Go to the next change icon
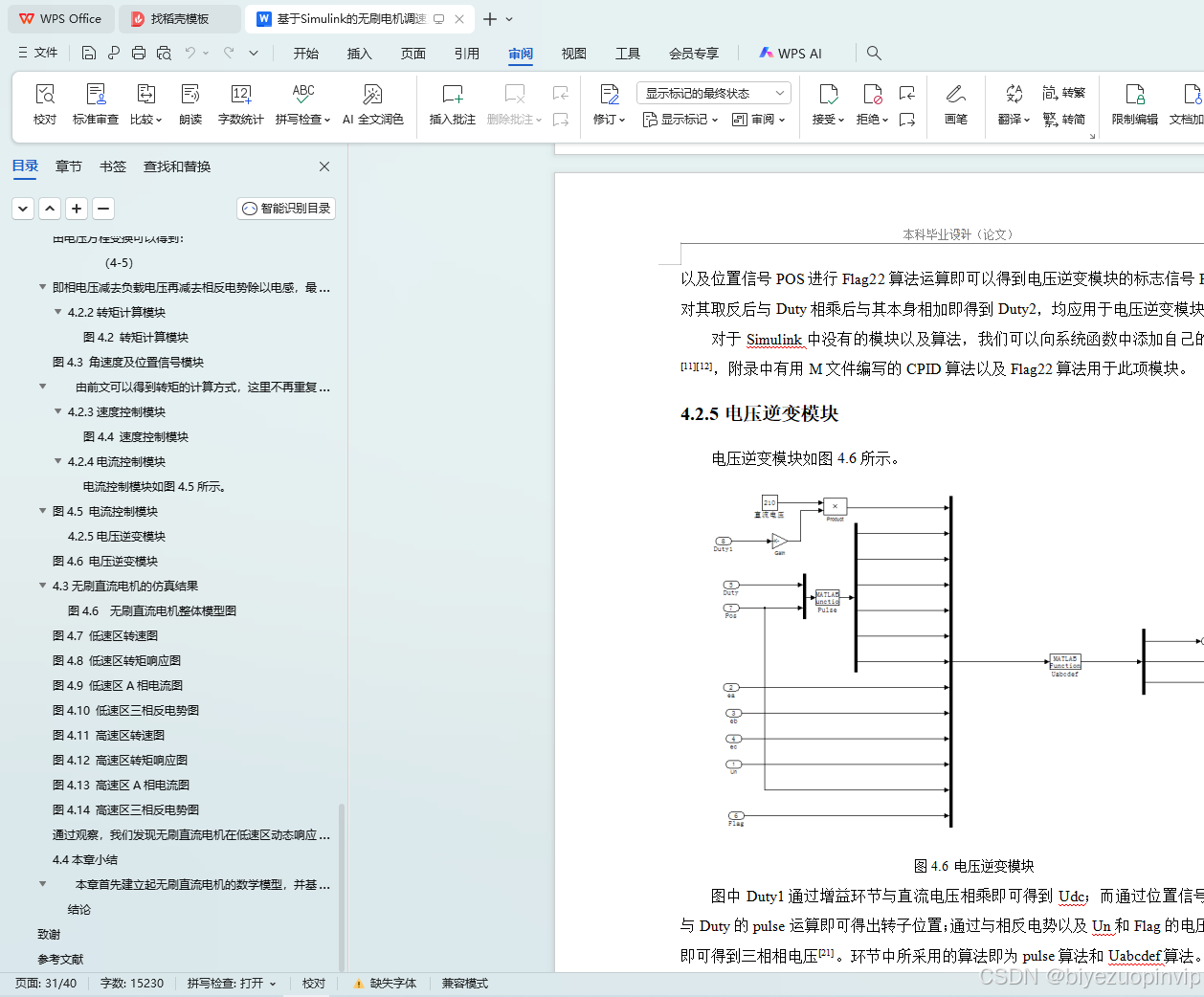The image size is (1204, 997). (x=907, y=120)
